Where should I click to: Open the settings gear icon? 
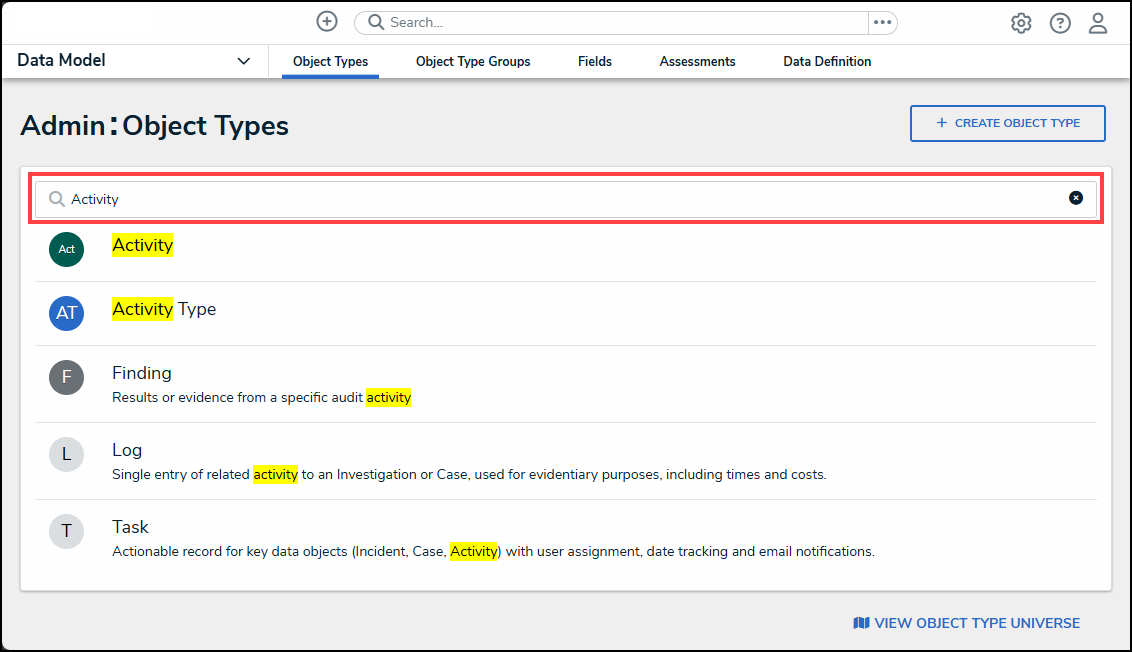tap(1021, 22)
